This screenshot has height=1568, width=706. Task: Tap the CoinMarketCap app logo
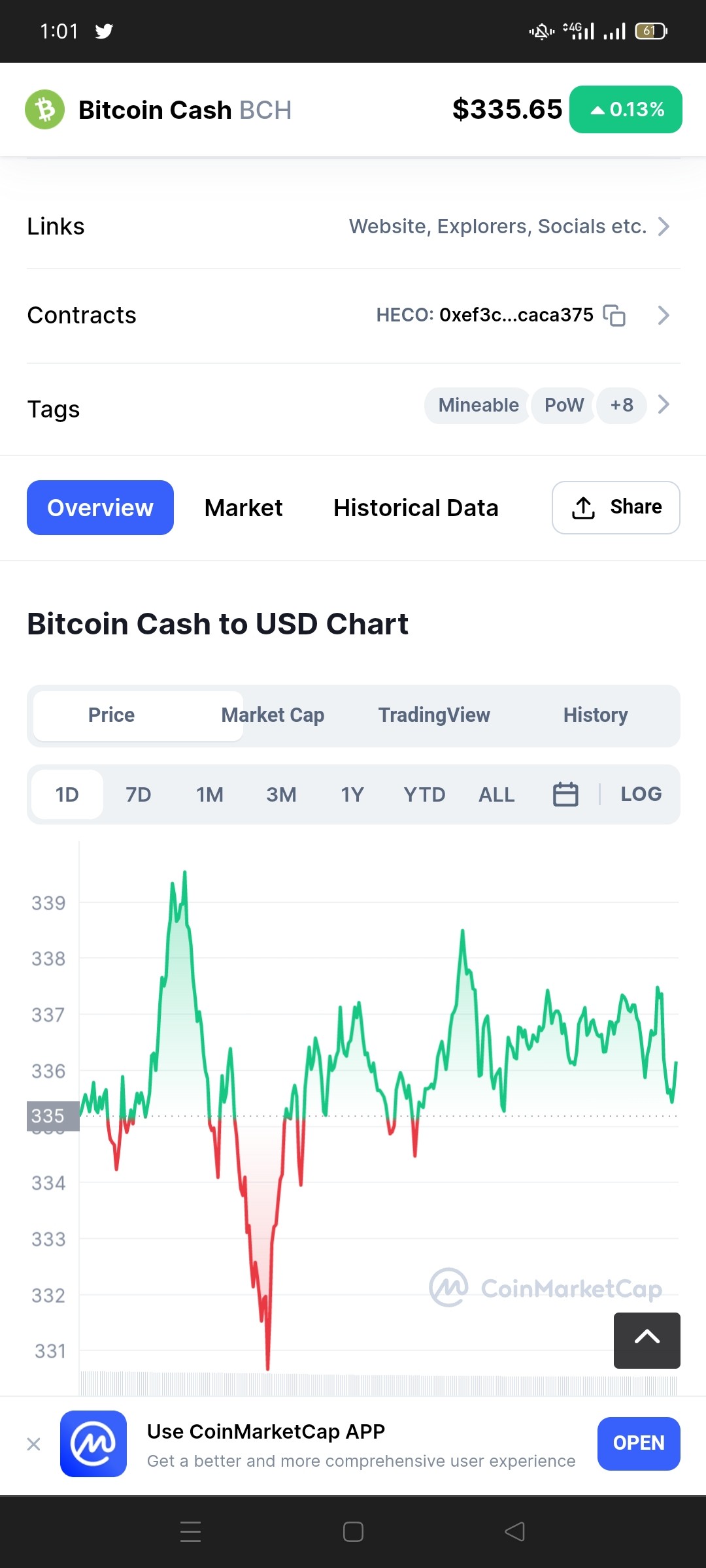point(93,1444)
